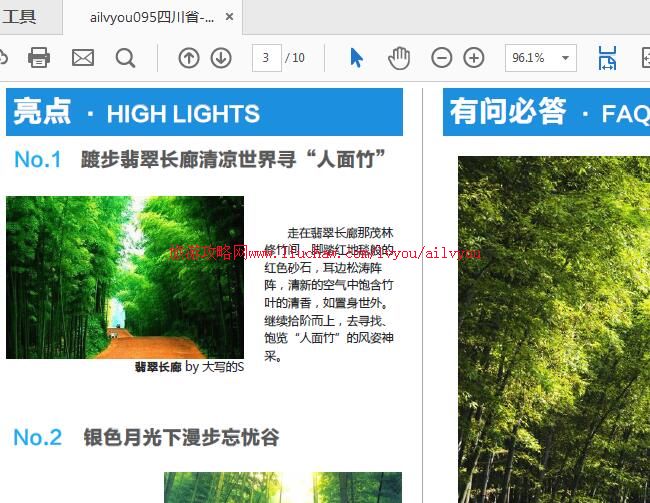
Task: Zoom in with the plus icon
Action: pos(474,58)
